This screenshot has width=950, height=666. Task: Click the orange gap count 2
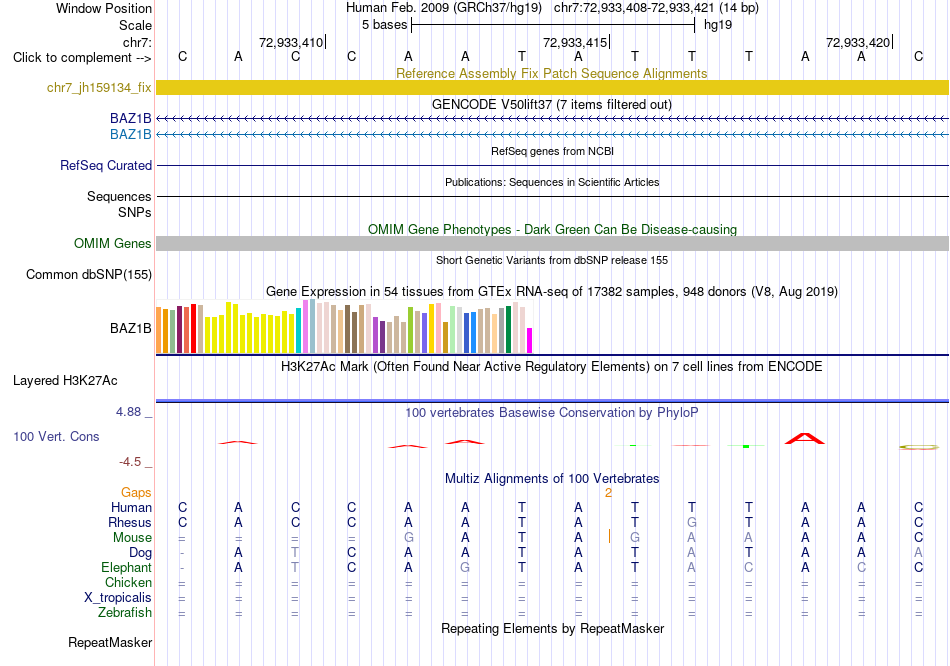(x=608, y=493)
